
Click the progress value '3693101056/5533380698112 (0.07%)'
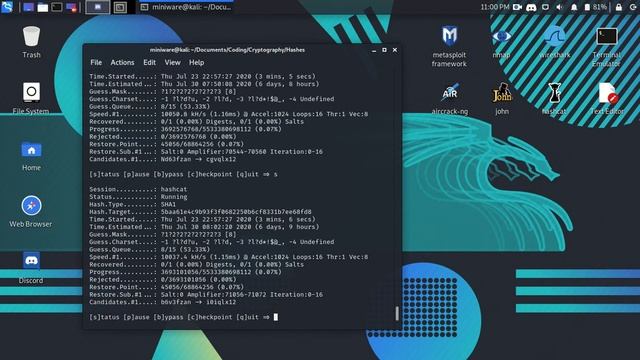click(x=221, y=272)
